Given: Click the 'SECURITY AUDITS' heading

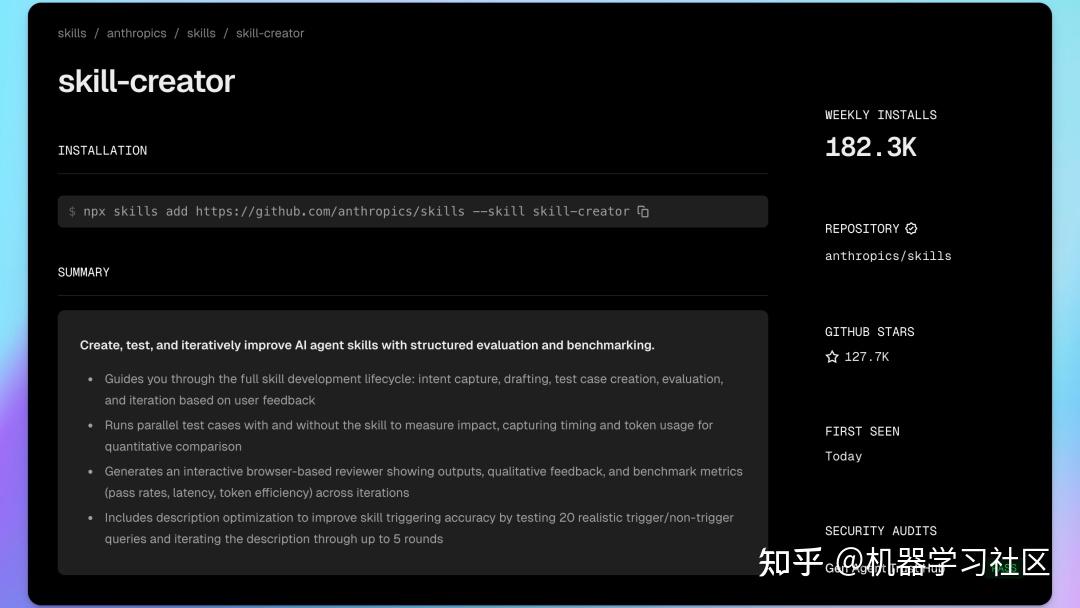Looking at the screenshot, I should coord(881,531).
